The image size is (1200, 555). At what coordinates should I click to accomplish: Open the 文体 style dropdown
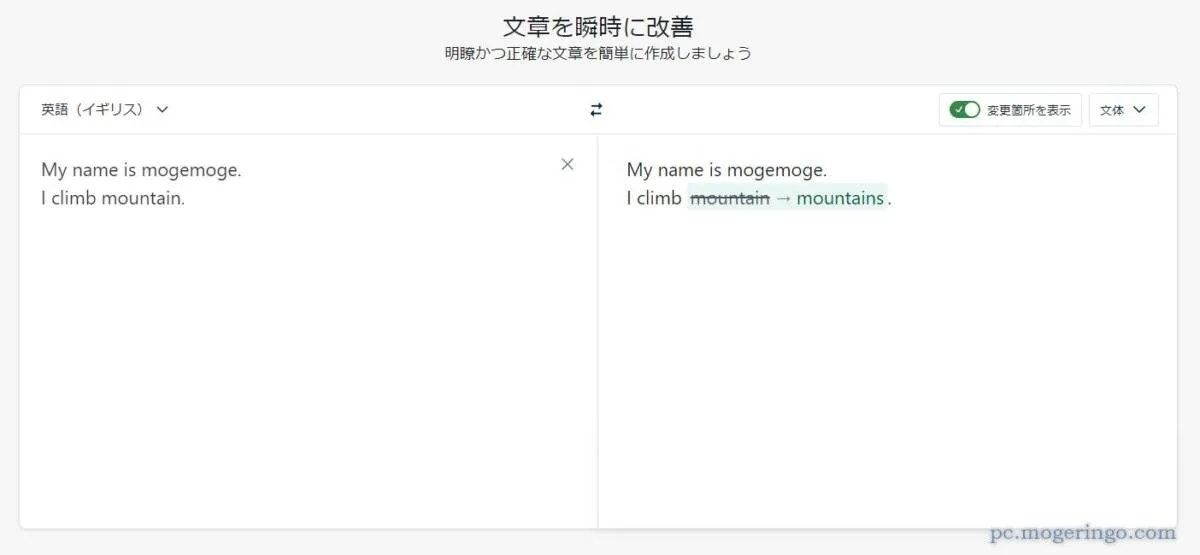click(x=1123, y=110)
